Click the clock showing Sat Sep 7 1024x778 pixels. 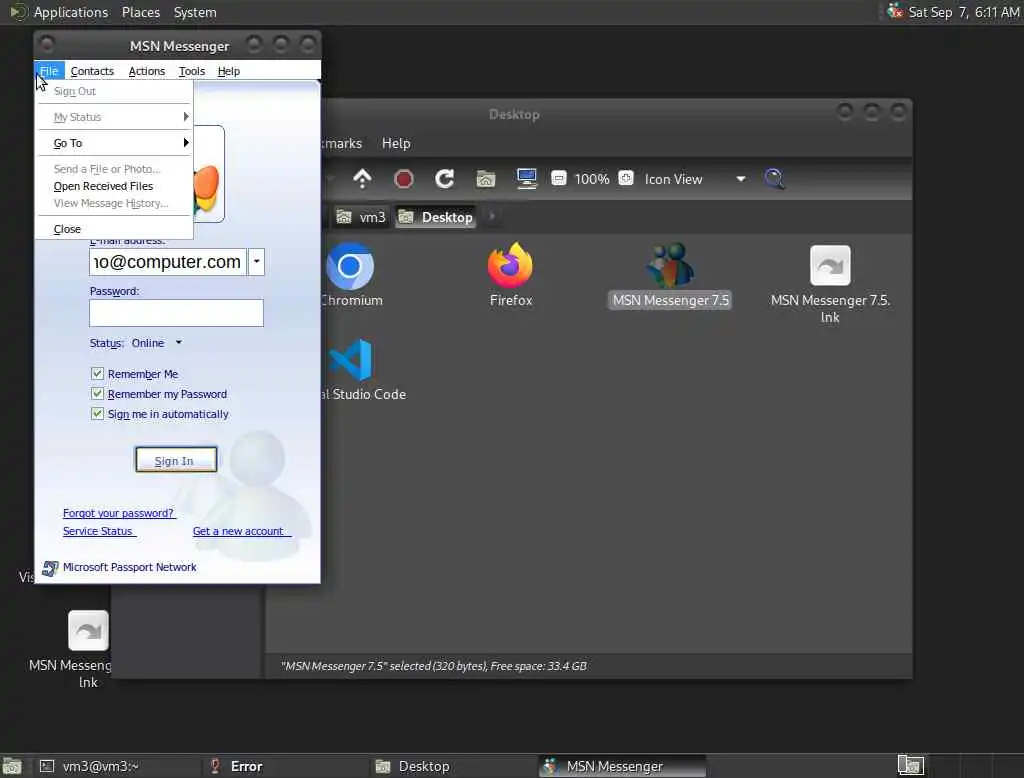pyautogui.click(x=964, y=12)
